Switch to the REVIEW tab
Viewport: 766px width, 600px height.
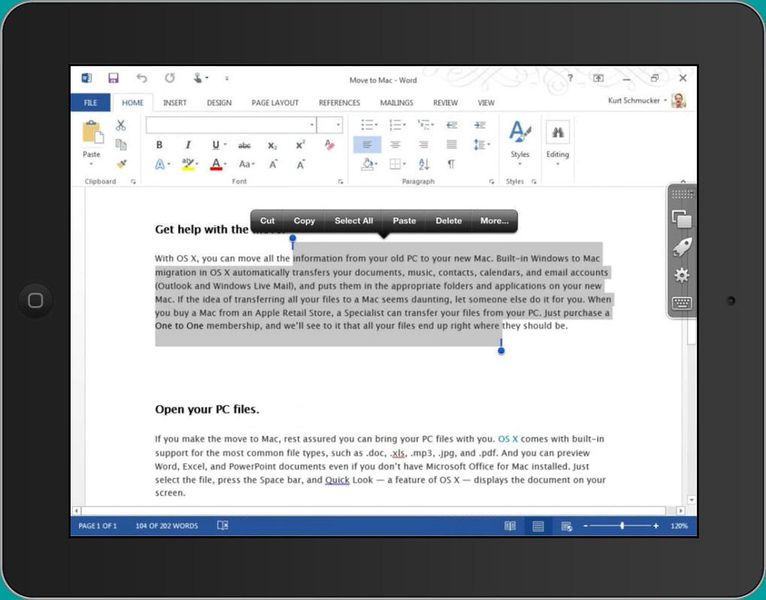(445, 103)
